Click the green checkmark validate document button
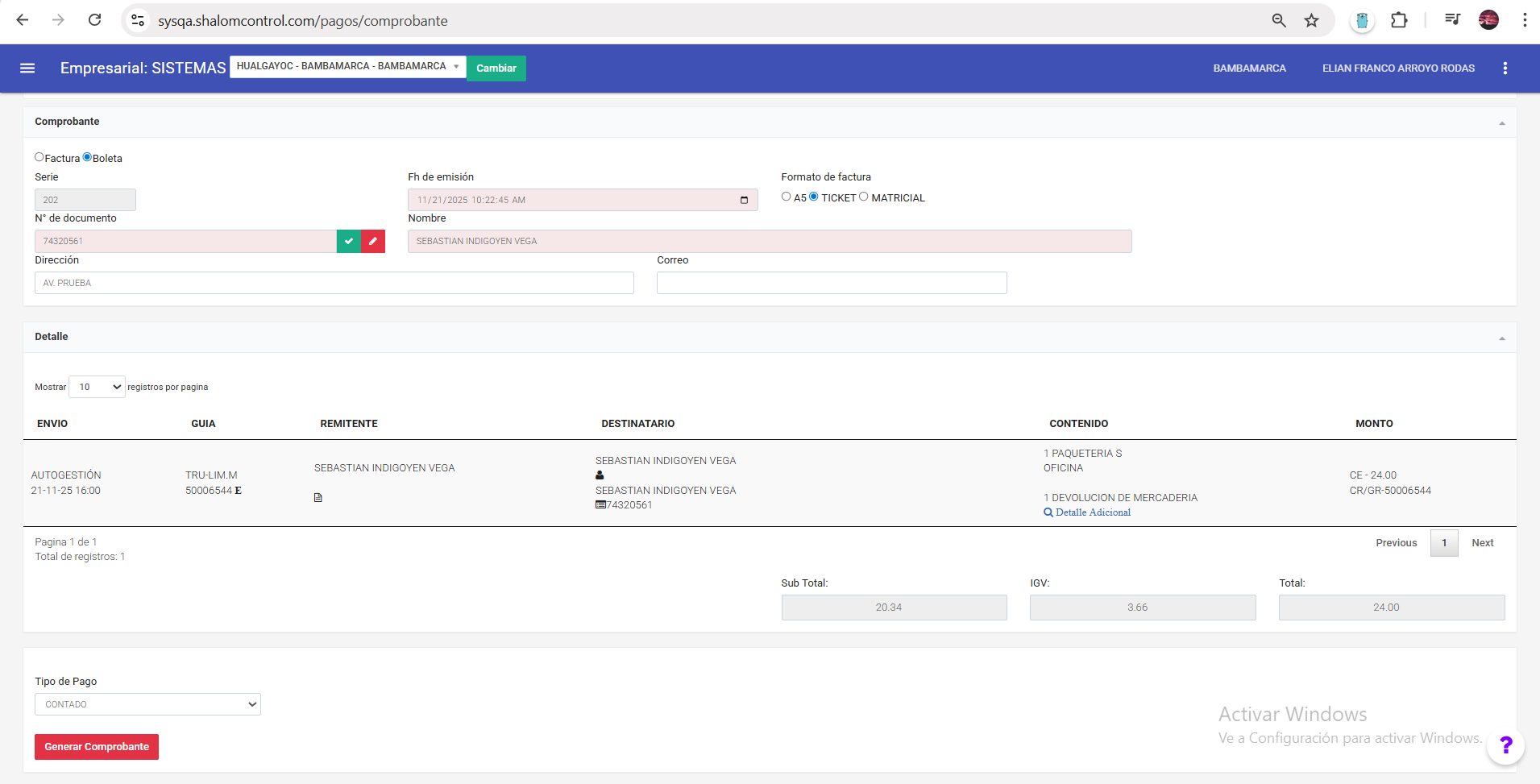This screenshot has height=784, width=1540. point(348,241)
